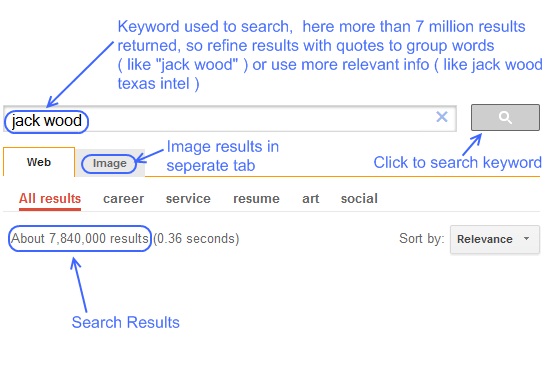Filter results by art
Image resolution: width=548 pixels, height=365 pixels.
coord(310,199)
